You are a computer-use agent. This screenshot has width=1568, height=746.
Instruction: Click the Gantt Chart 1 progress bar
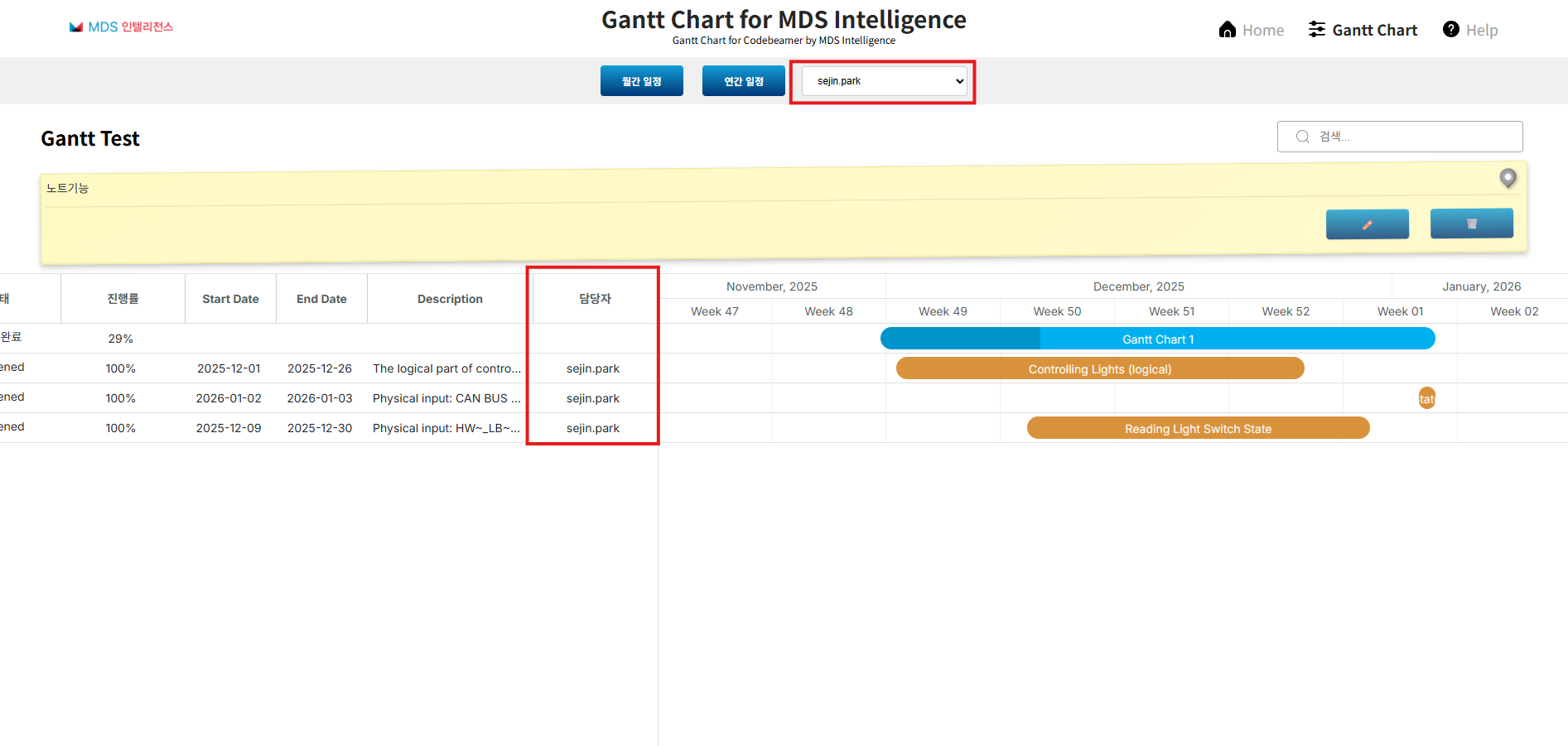point(1157,339)
